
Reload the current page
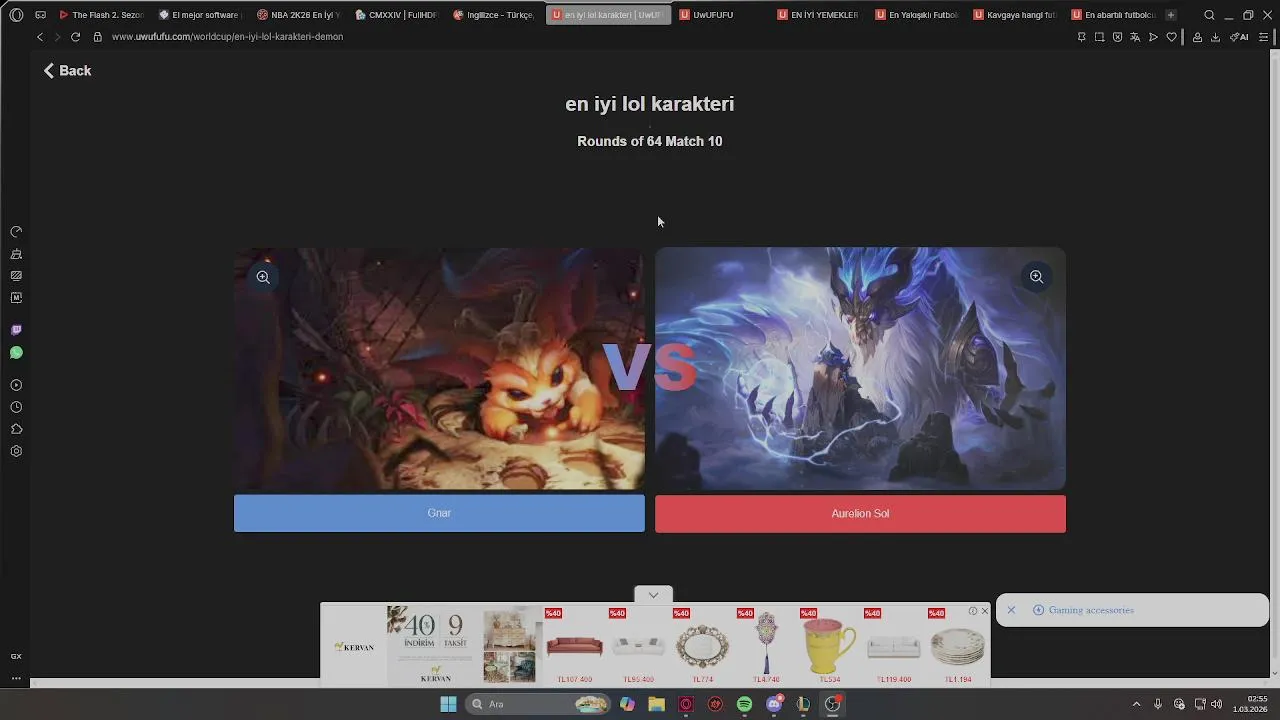tap(75, 37)
